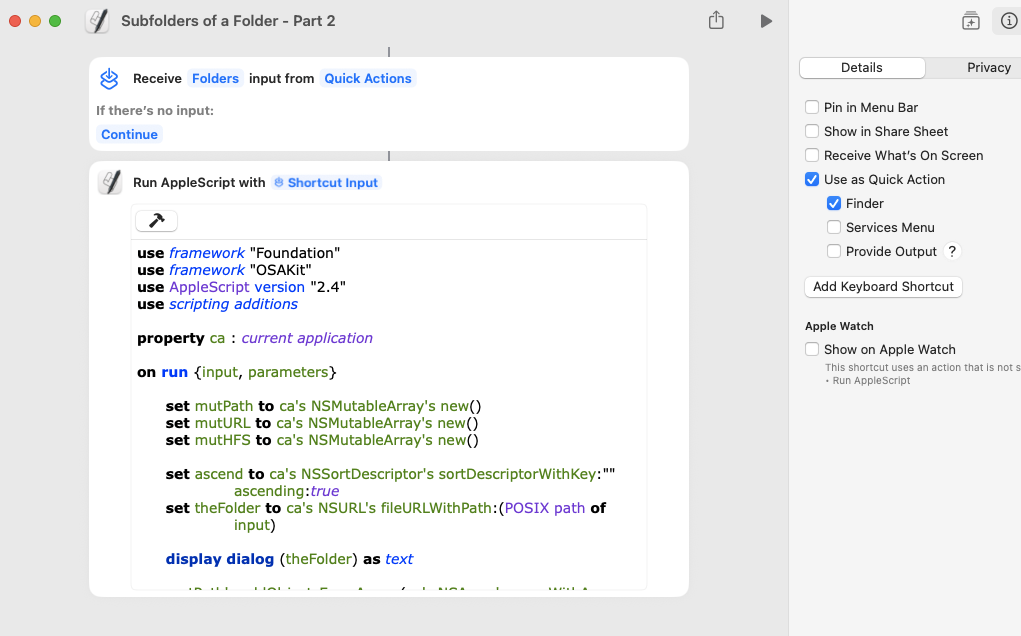Click the set ascend sortDescriptorWithKey line
Image resolution: width=1021 pixels, height=636 pixels.
click(390, 482)
